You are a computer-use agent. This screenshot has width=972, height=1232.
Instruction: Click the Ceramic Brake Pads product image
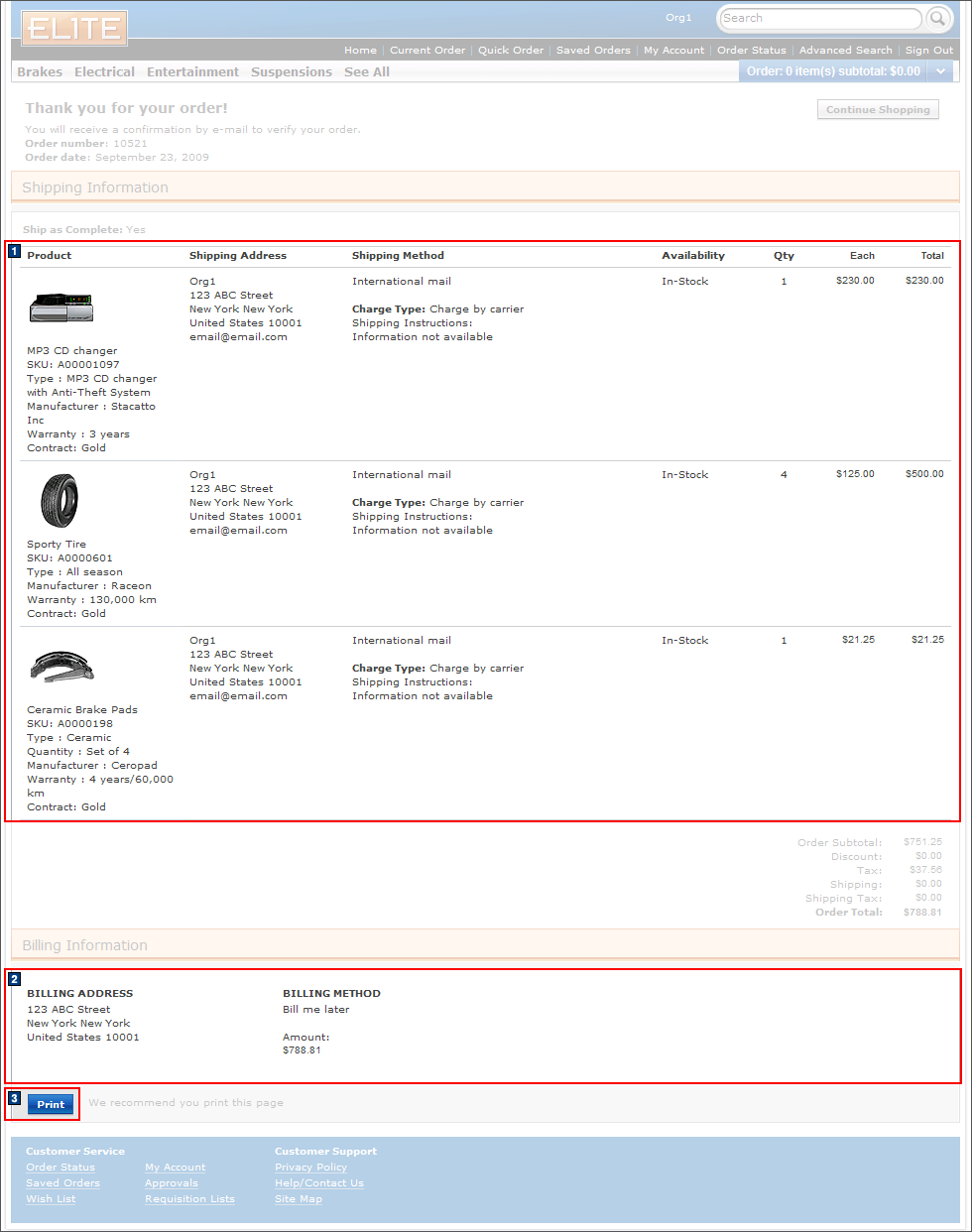(x=61, y=666)
